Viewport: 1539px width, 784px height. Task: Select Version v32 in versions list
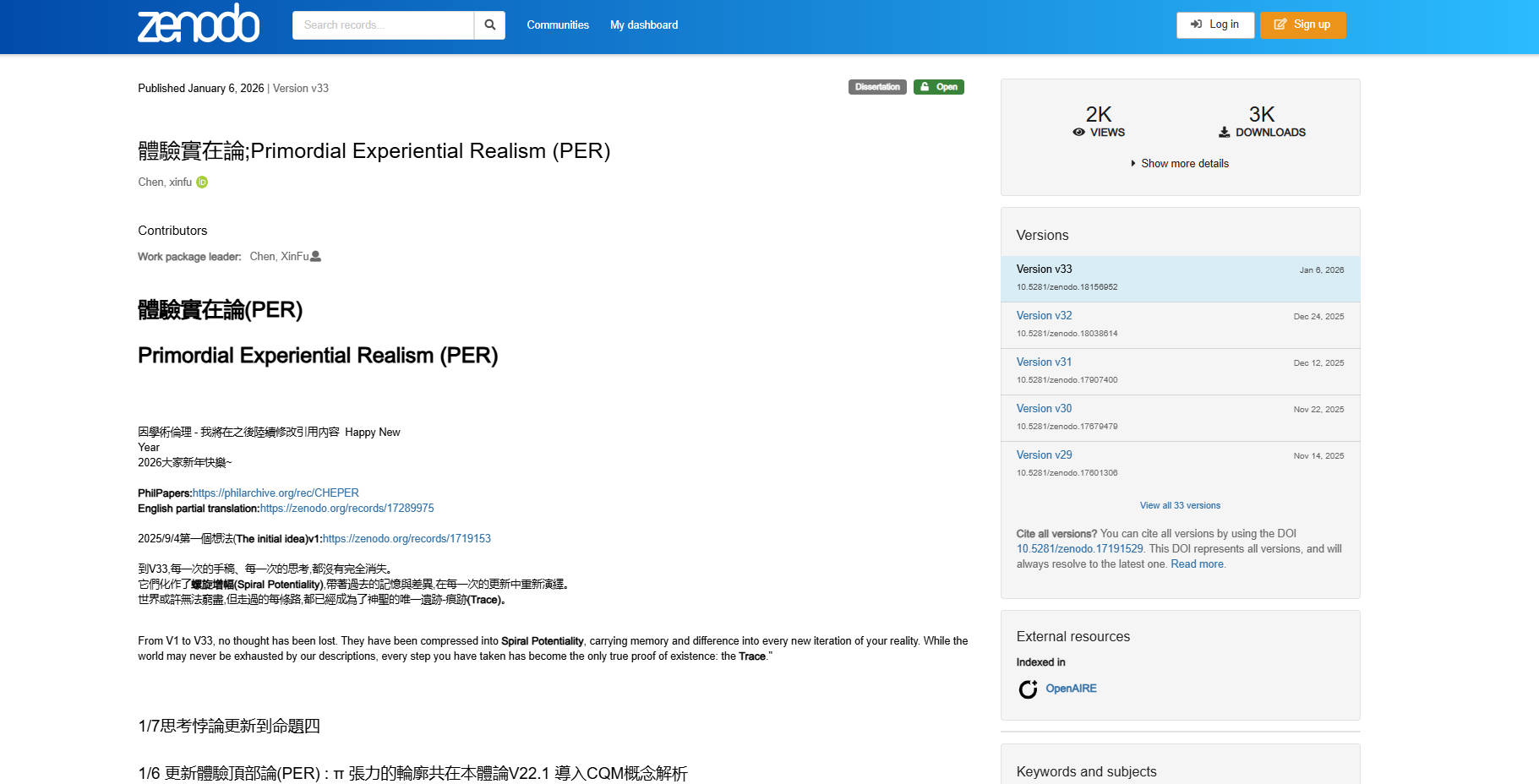[1044, 316]
